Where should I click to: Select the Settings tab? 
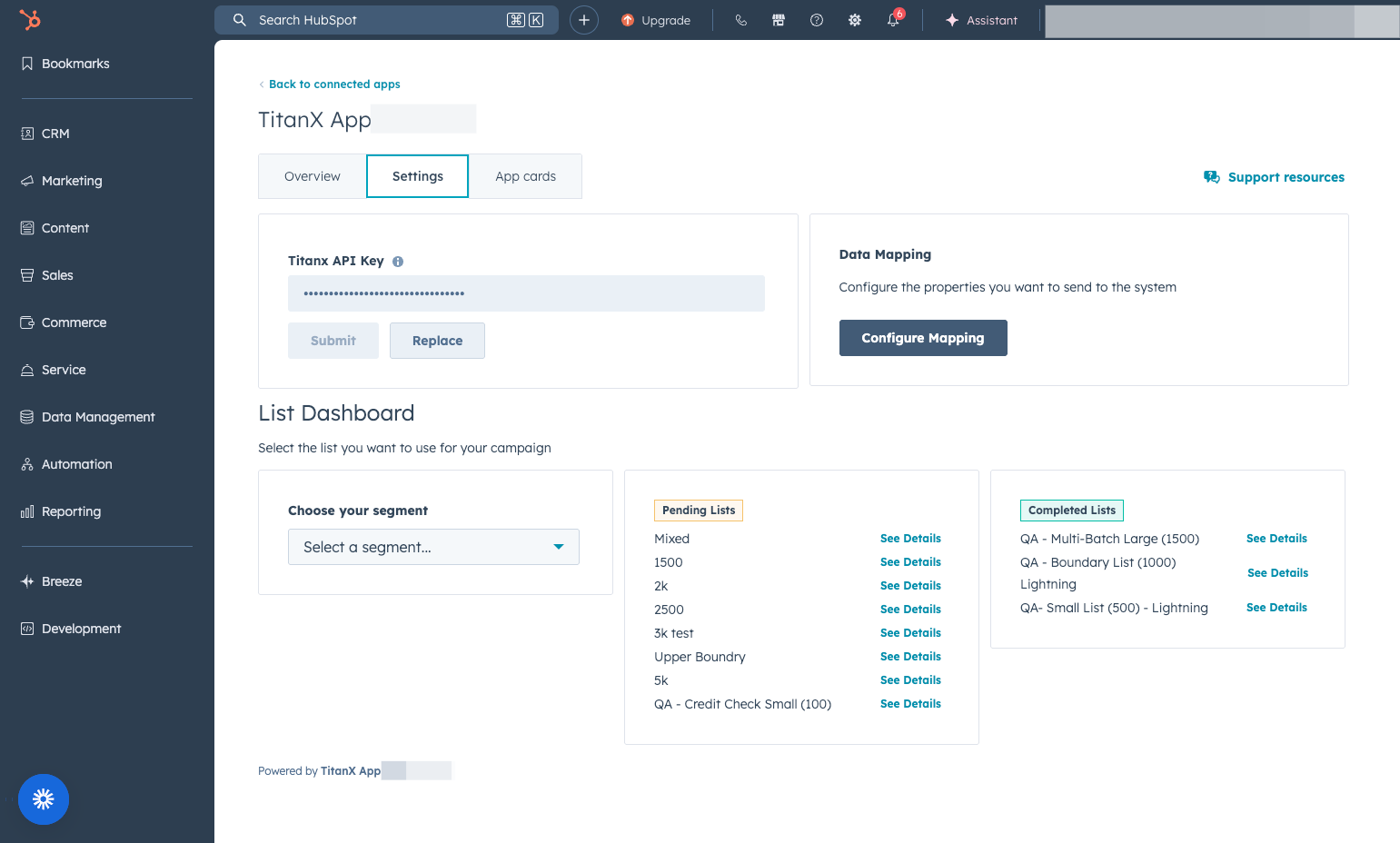[418, 176]
